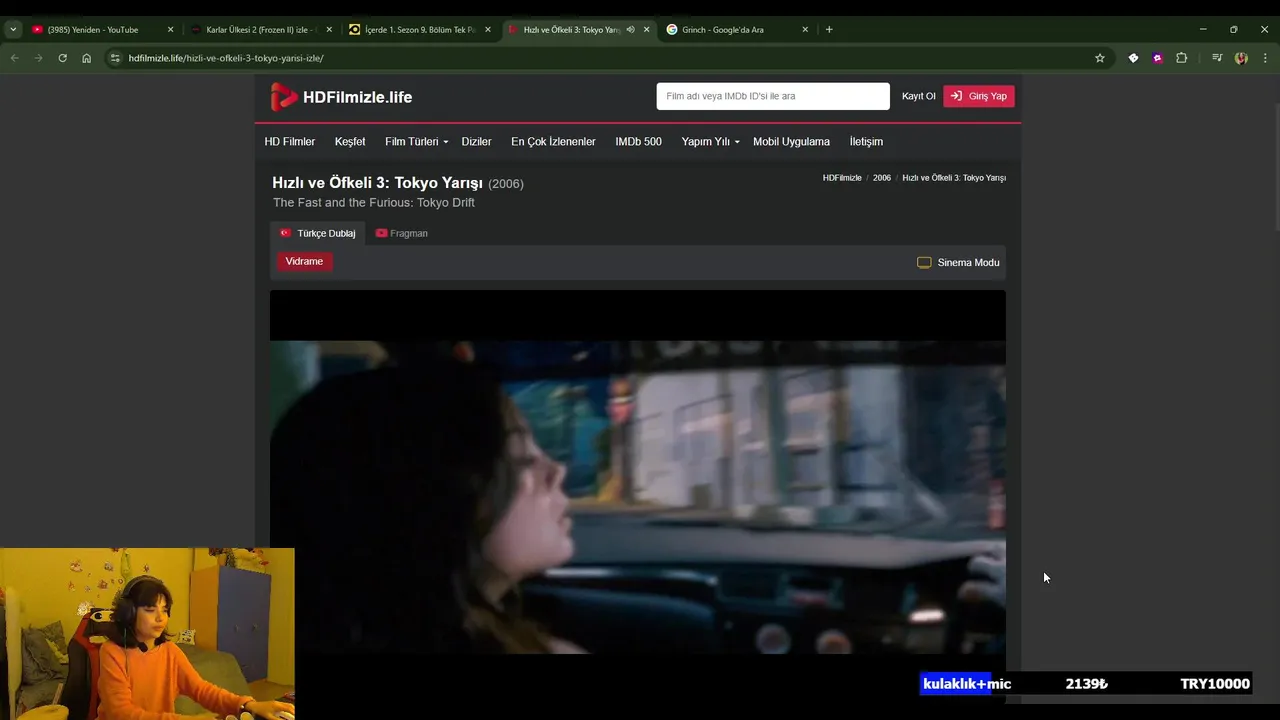This screenshot has height=720, width=1280.
Task: Open HD Filmler menu item
Action: click(x=290, y=142)
